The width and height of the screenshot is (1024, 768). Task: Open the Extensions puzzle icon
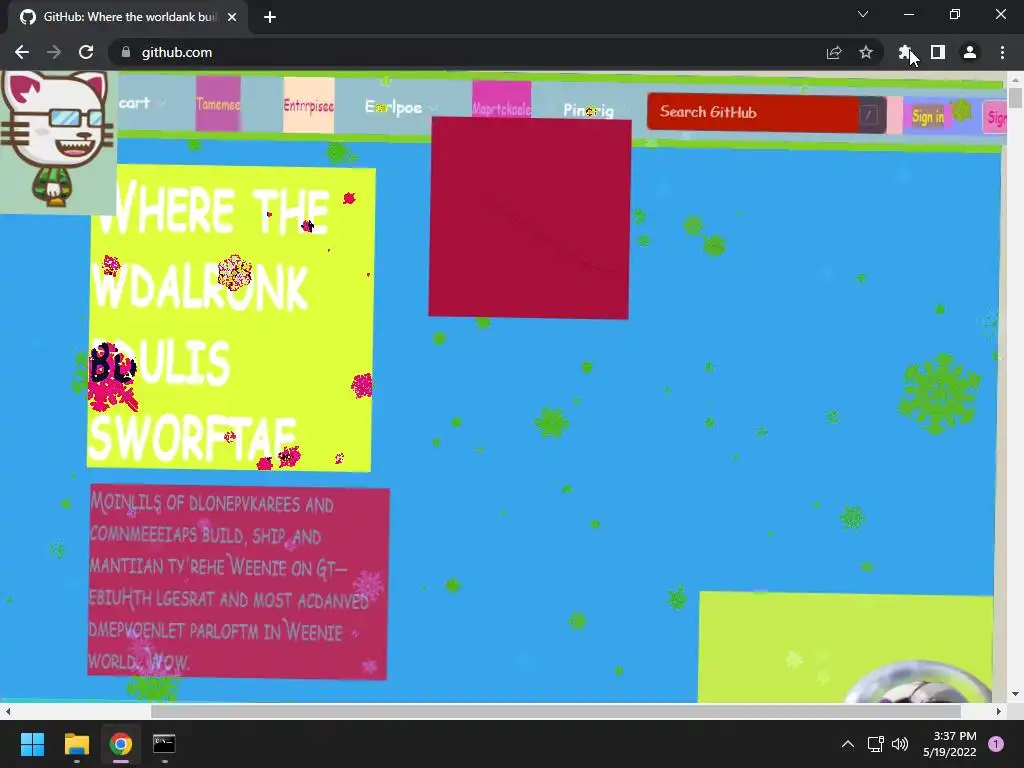point(905,52)
